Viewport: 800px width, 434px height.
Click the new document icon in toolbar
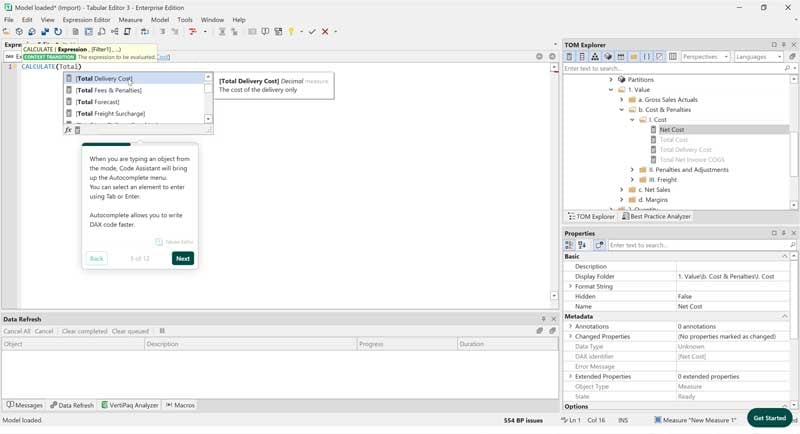point(75,32)
